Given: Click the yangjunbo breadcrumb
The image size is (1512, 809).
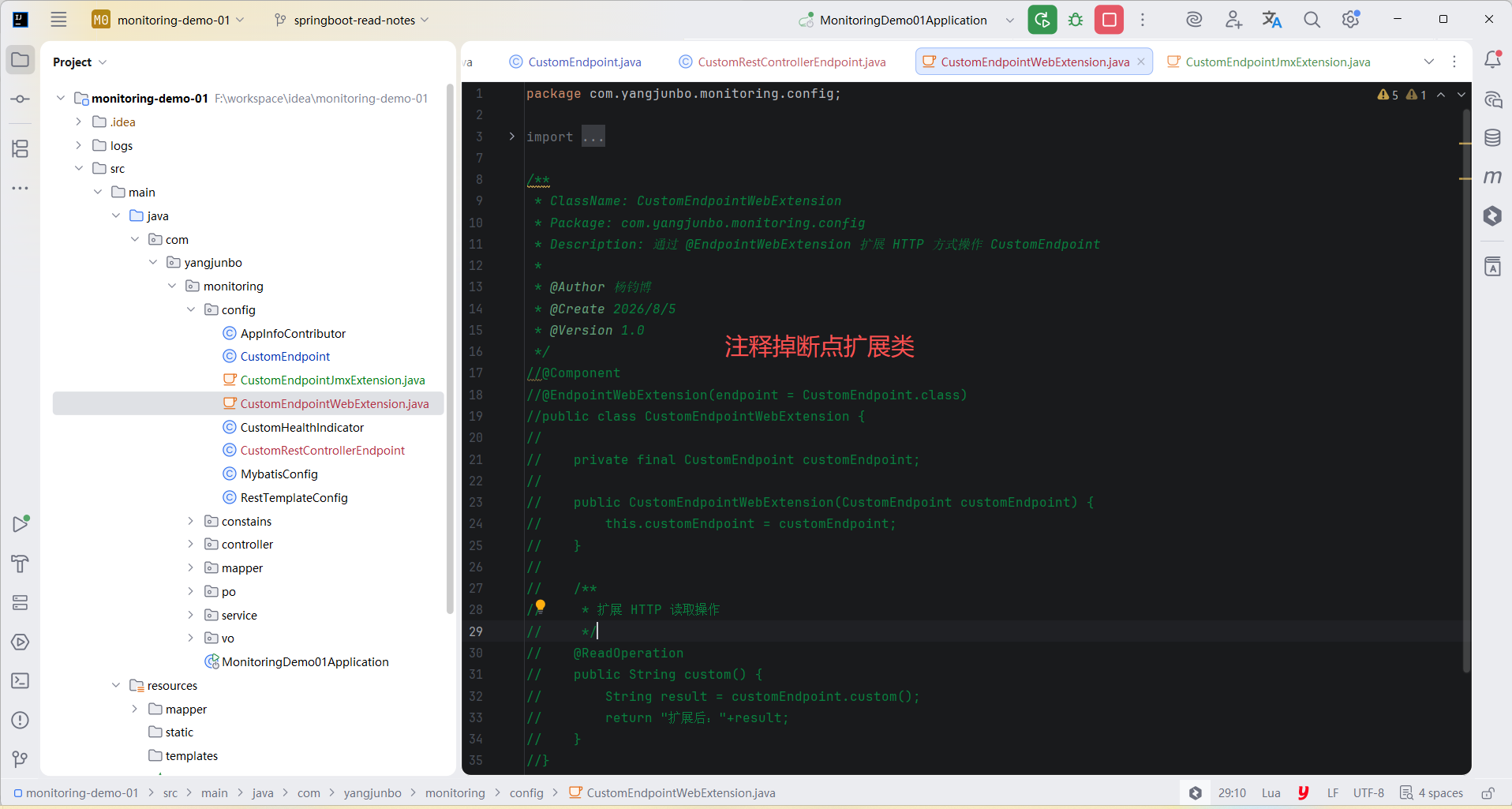Looking at the screenshot, I should pyautogui.click(x=372, y=793).
